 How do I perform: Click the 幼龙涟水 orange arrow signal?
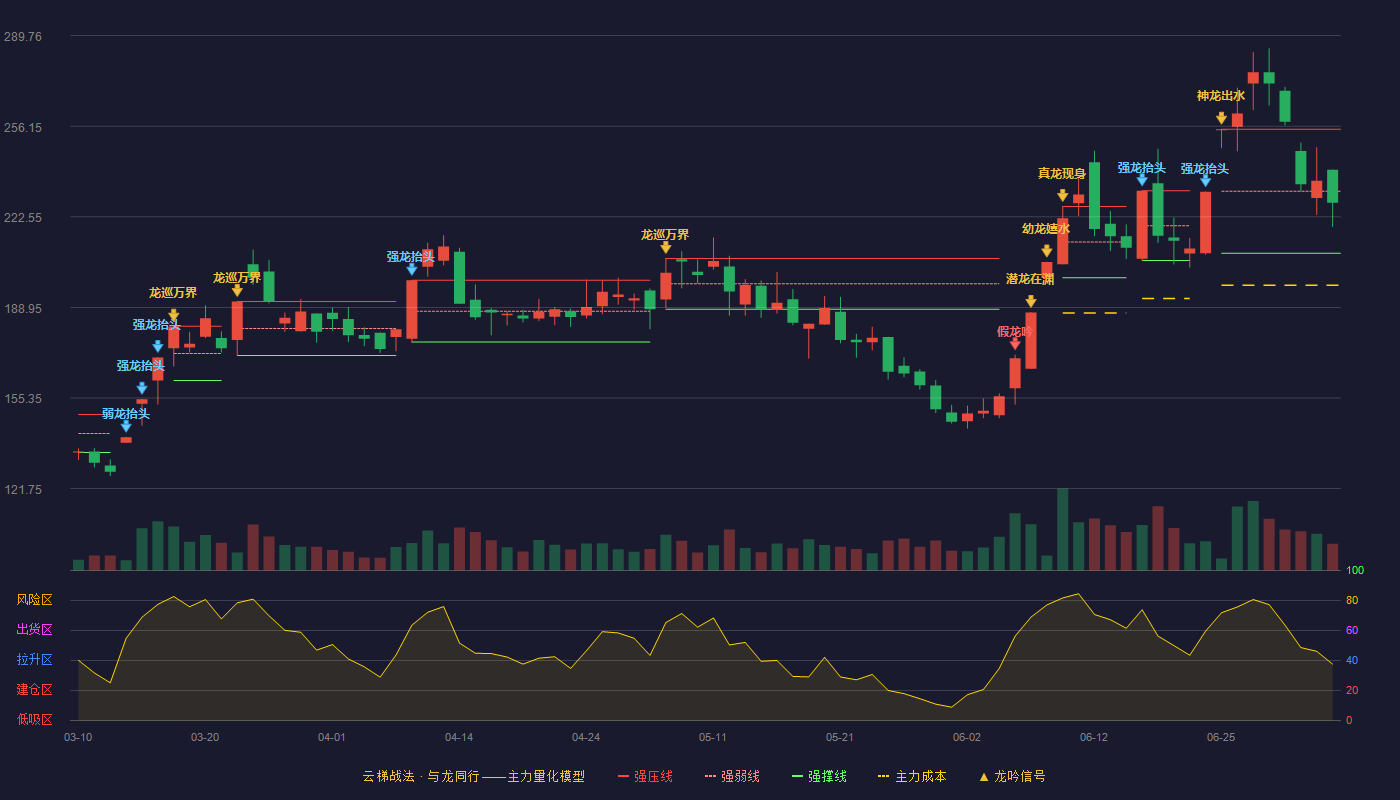tap(1047, 251)
